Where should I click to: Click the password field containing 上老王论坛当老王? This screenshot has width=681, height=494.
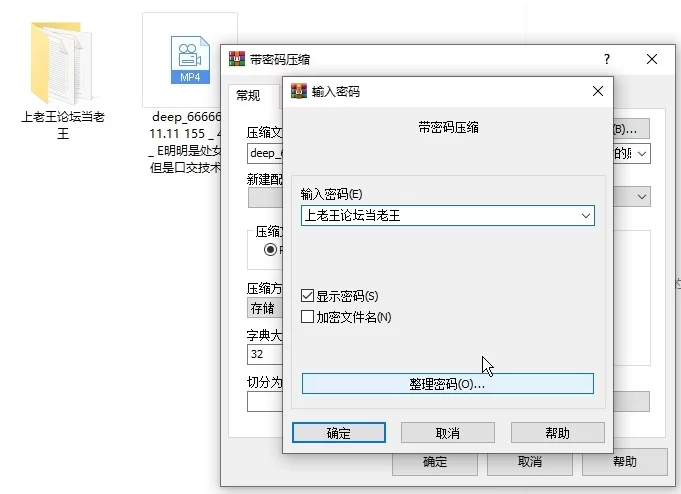click(448, 216)
